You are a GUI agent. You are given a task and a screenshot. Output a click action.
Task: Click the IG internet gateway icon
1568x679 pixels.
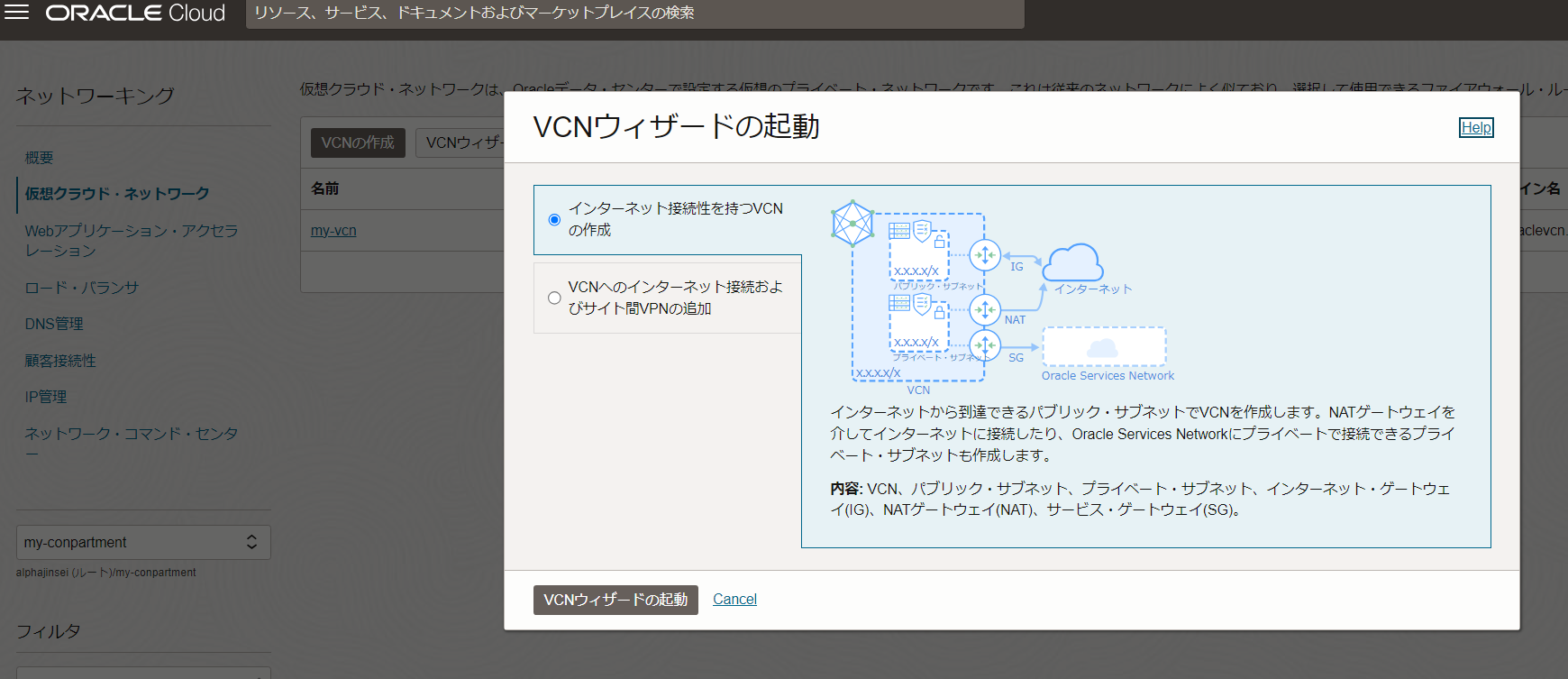(985, 255)
